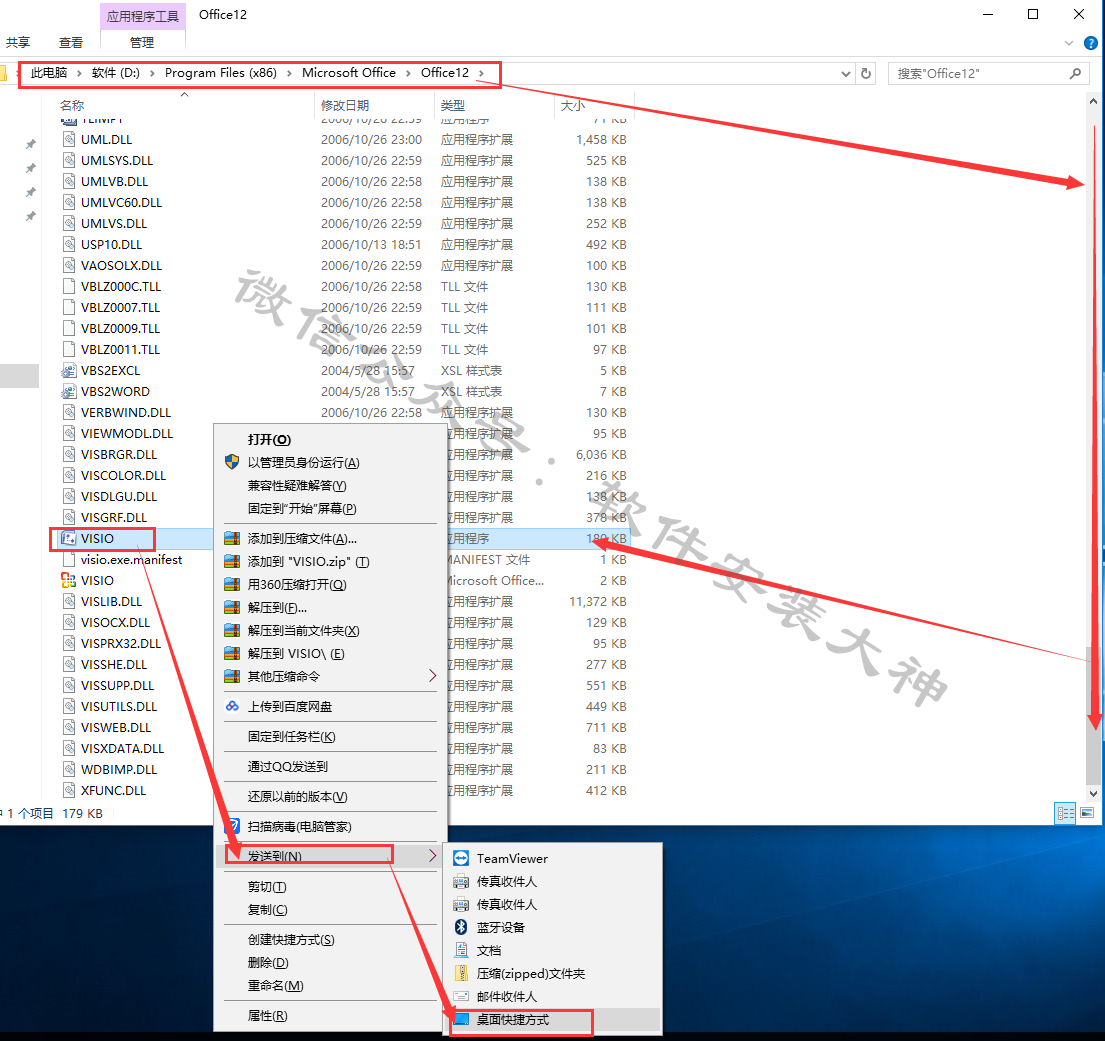
Task: Expand the chevron after Microsoft Office breadcrumb
Action: pos(408,73)
